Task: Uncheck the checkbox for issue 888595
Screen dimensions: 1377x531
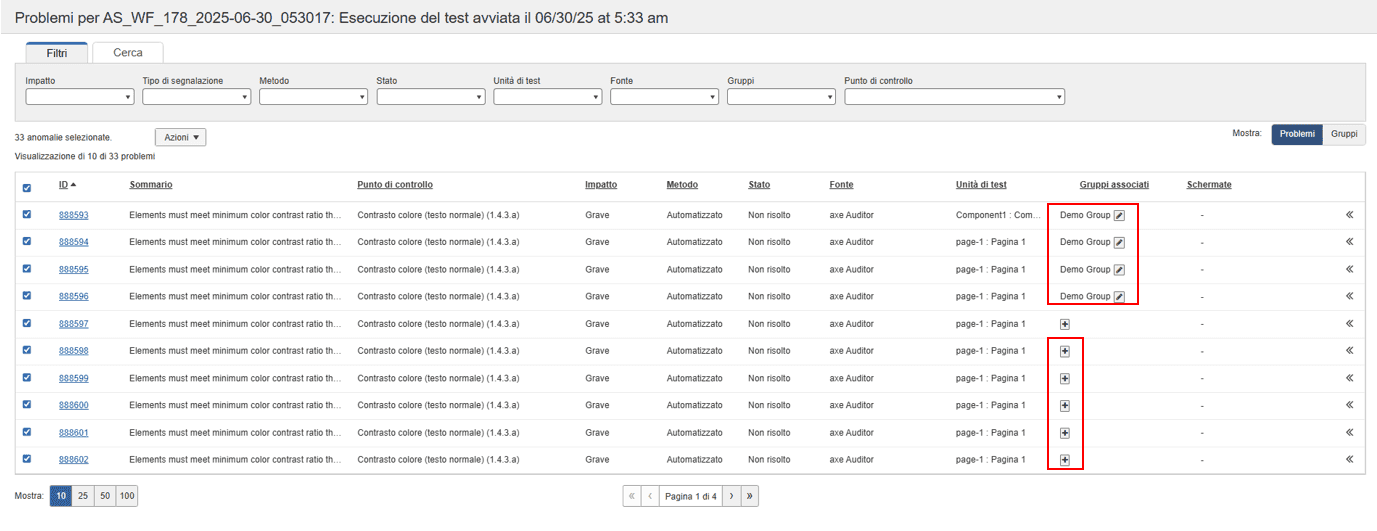Action: pyautogui.click(x=27, y=269)
